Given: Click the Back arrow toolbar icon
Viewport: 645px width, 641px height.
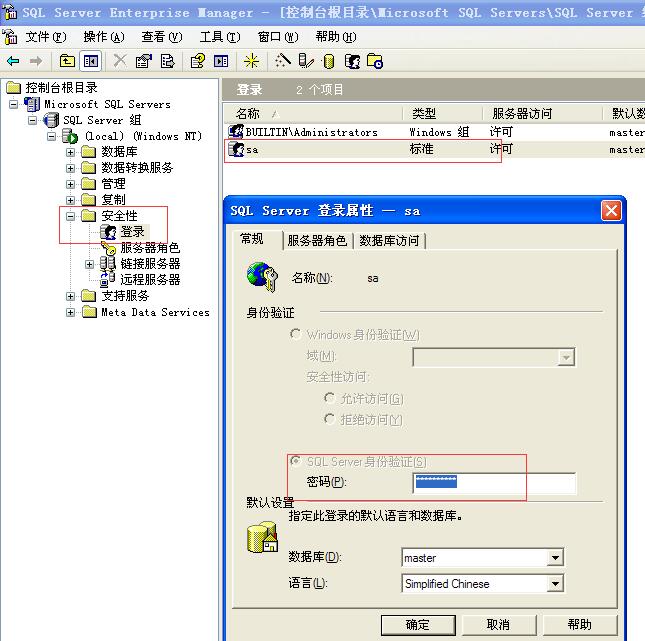Looking at the screenshot, I should coord(13,61).
